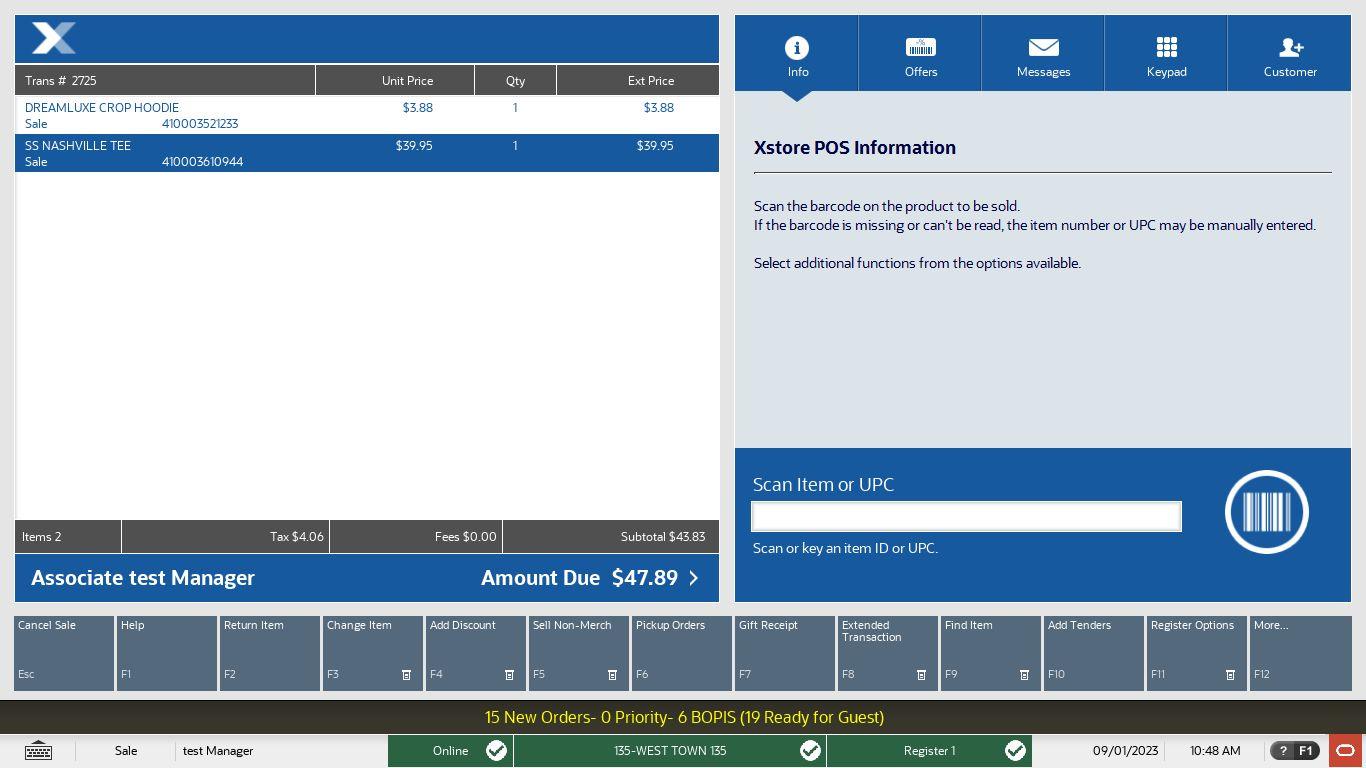Click item number 410003521233
Viewport: 1366px width, 768px height.
tap(200, 124)
